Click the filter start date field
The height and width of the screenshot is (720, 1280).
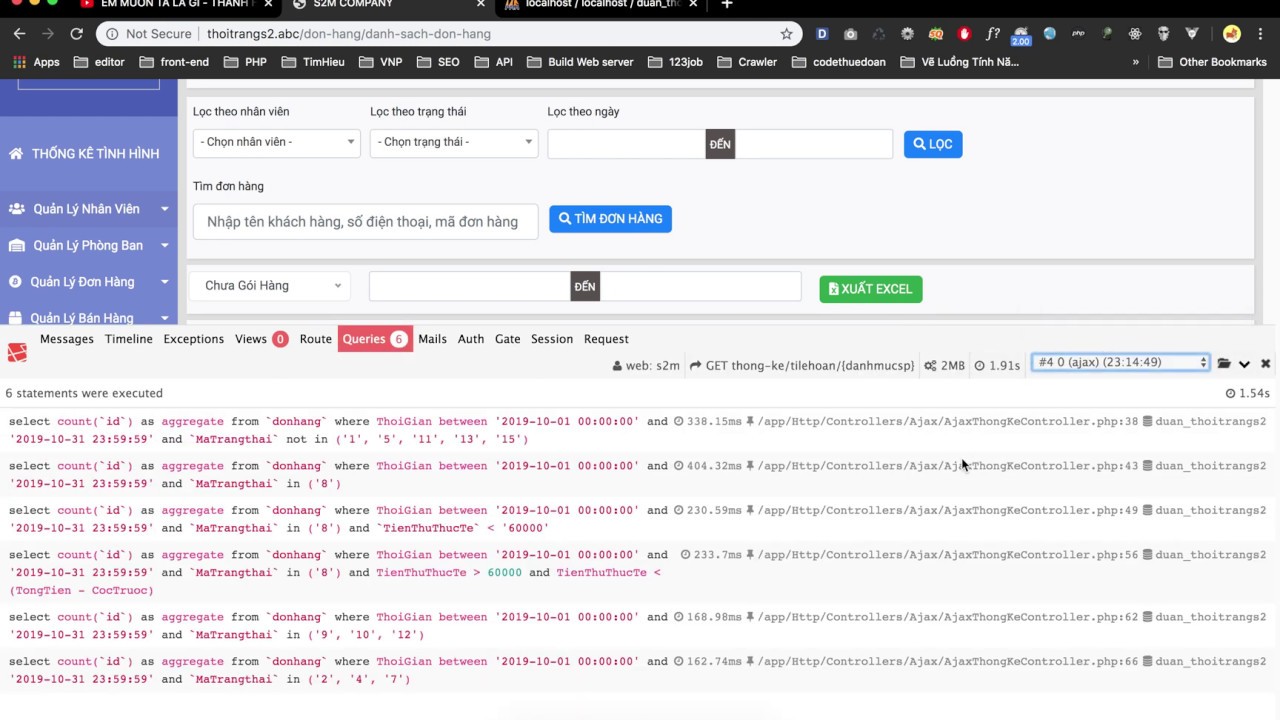click(627, 144)
